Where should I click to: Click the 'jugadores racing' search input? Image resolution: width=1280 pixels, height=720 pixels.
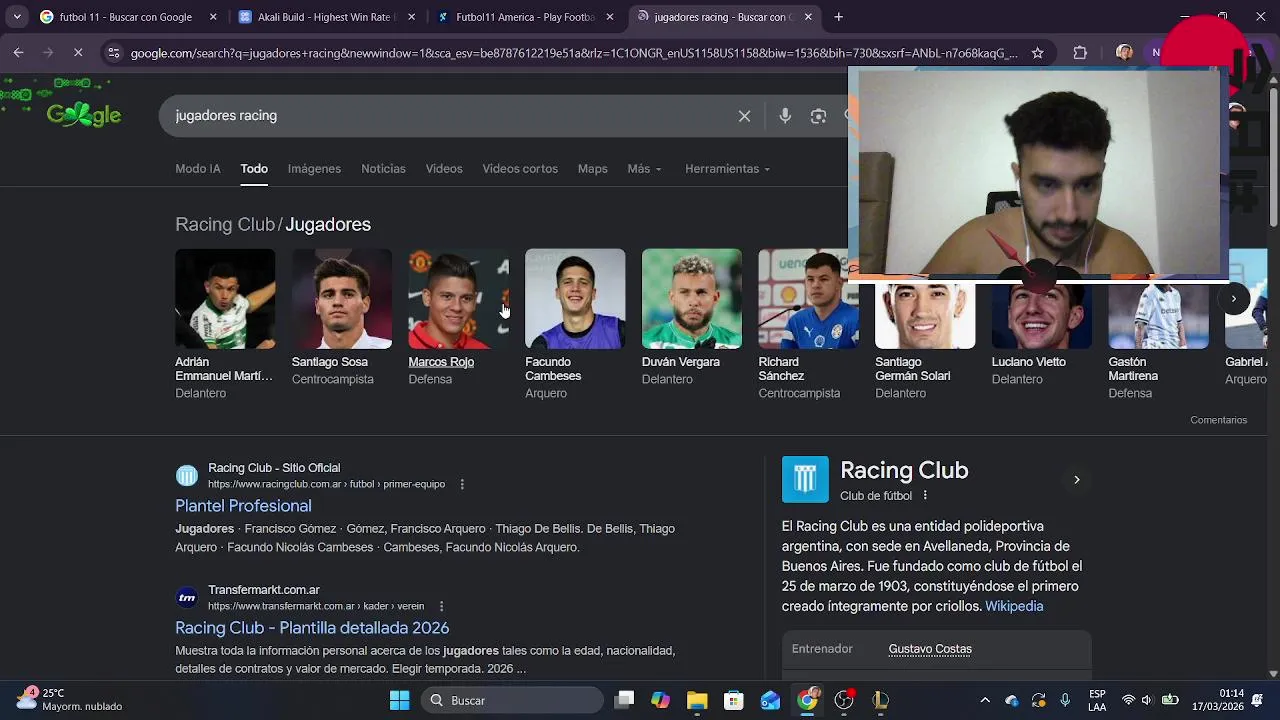point(450,116)
